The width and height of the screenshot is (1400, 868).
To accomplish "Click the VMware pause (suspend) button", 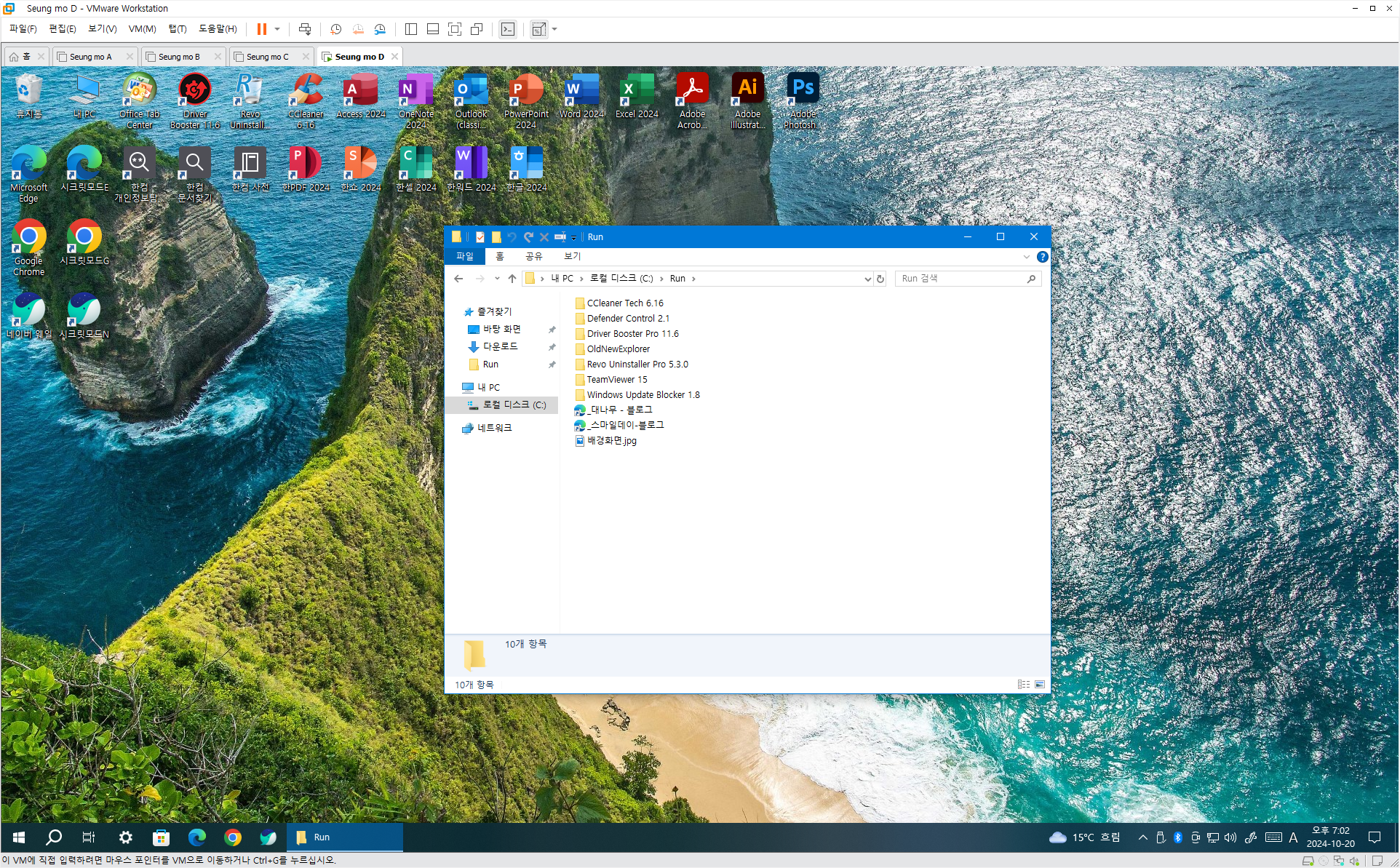I will tap(261, 29).
